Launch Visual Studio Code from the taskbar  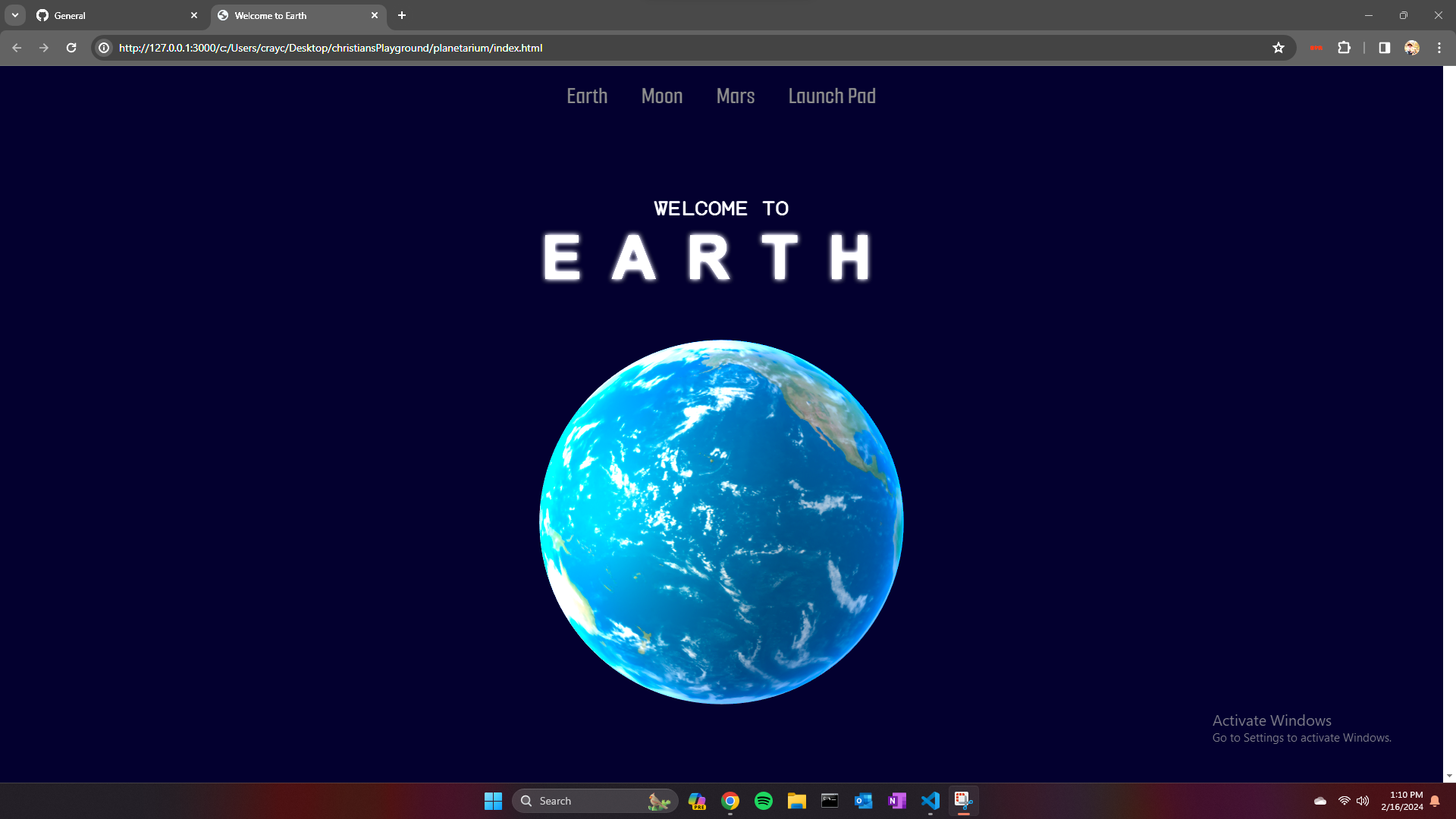(930, 801)
